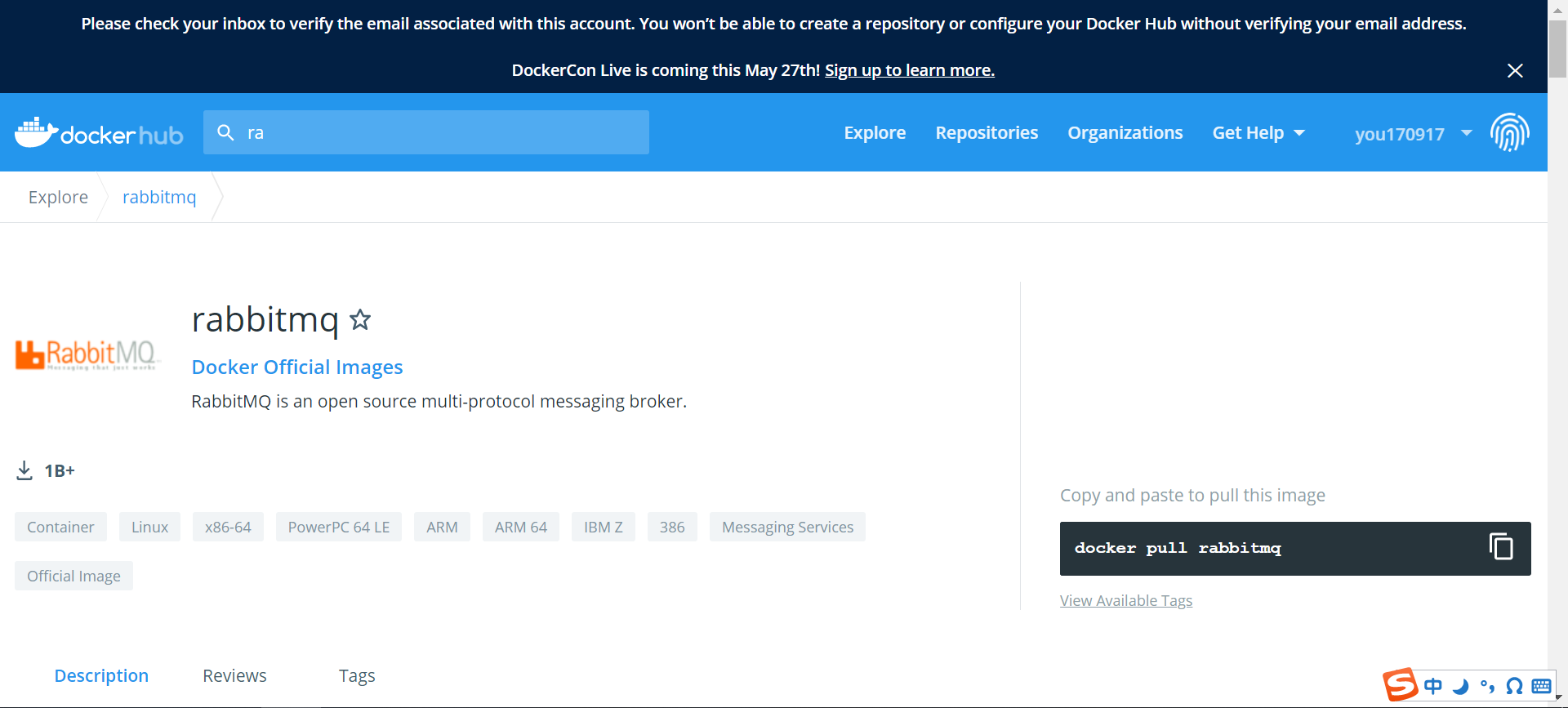Open the soft keyboard from IME toolbar

click(x=1541, y=686)
